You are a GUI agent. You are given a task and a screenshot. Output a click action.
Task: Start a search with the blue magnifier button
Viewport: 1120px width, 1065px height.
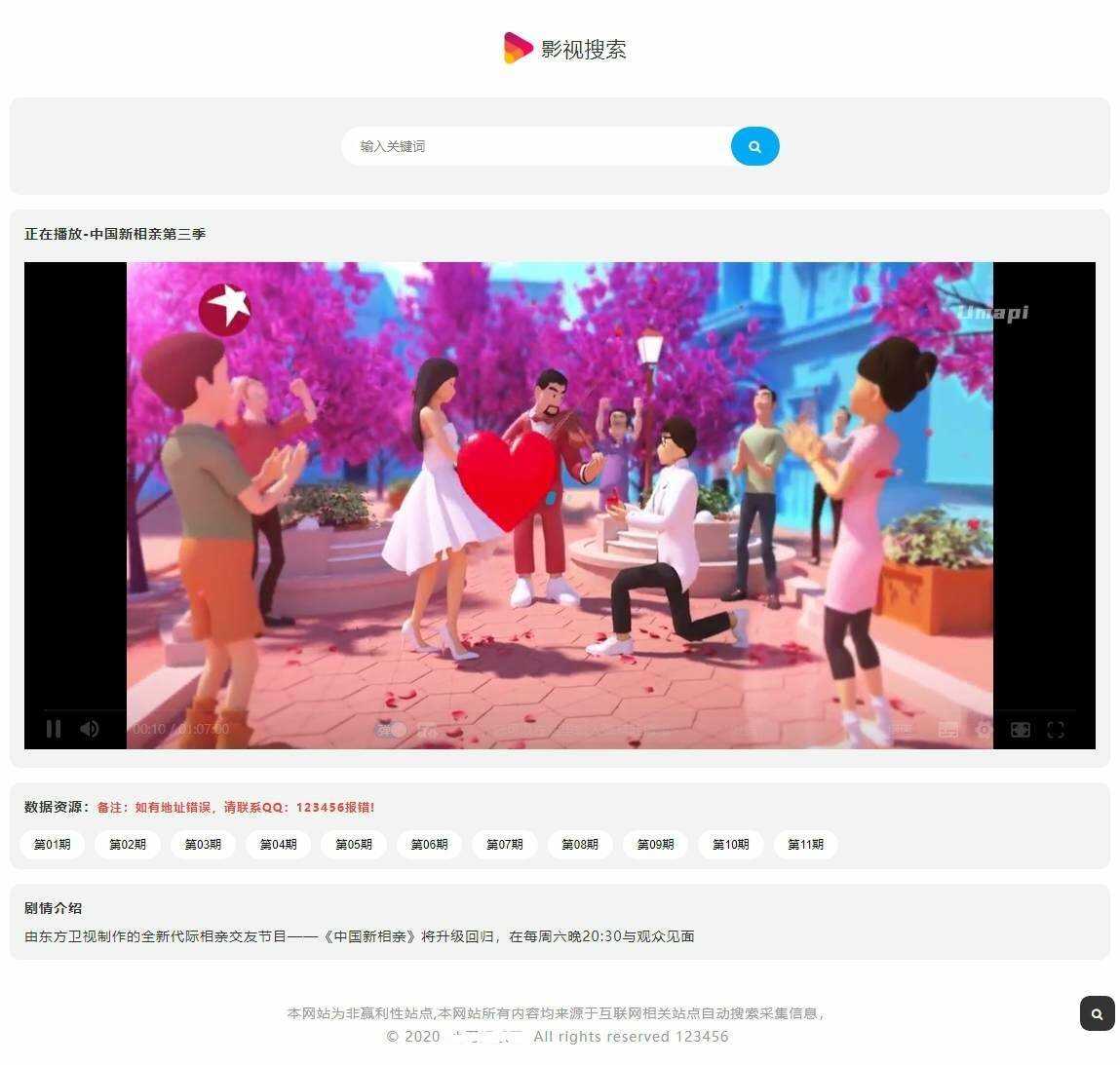(754, 145)
